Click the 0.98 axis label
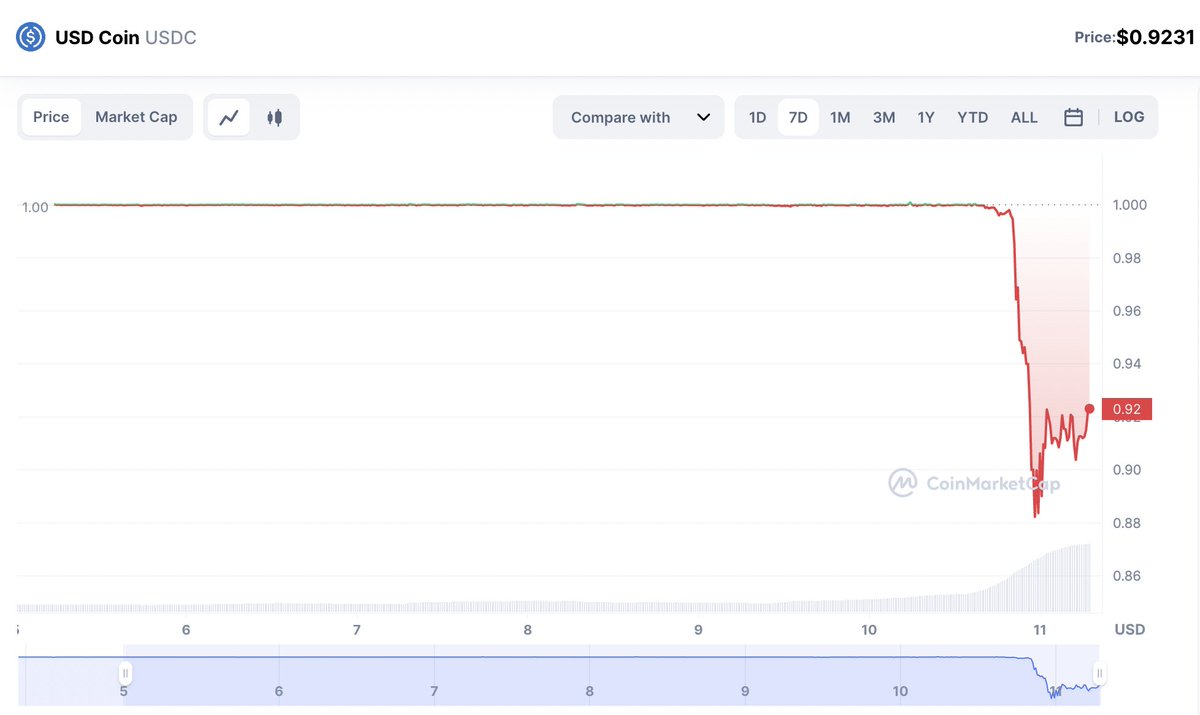This screenshot has width=1200, height=715. coord(1126,258)
